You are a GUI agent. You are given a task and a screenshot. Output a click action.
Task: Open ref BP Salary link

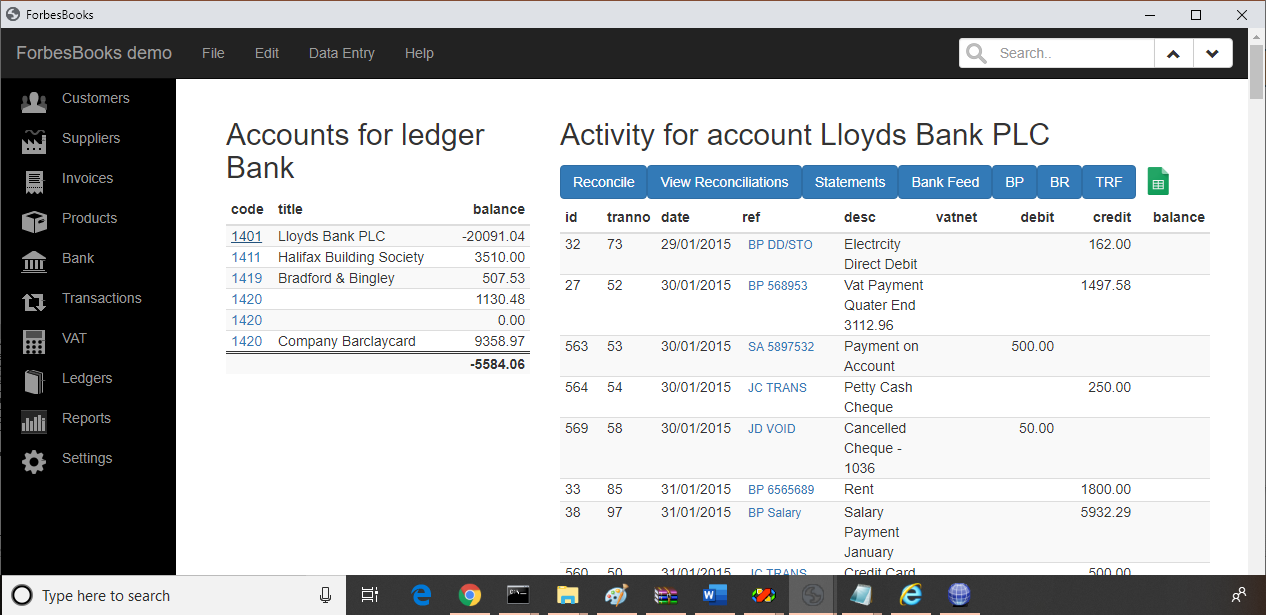[775, 513]
